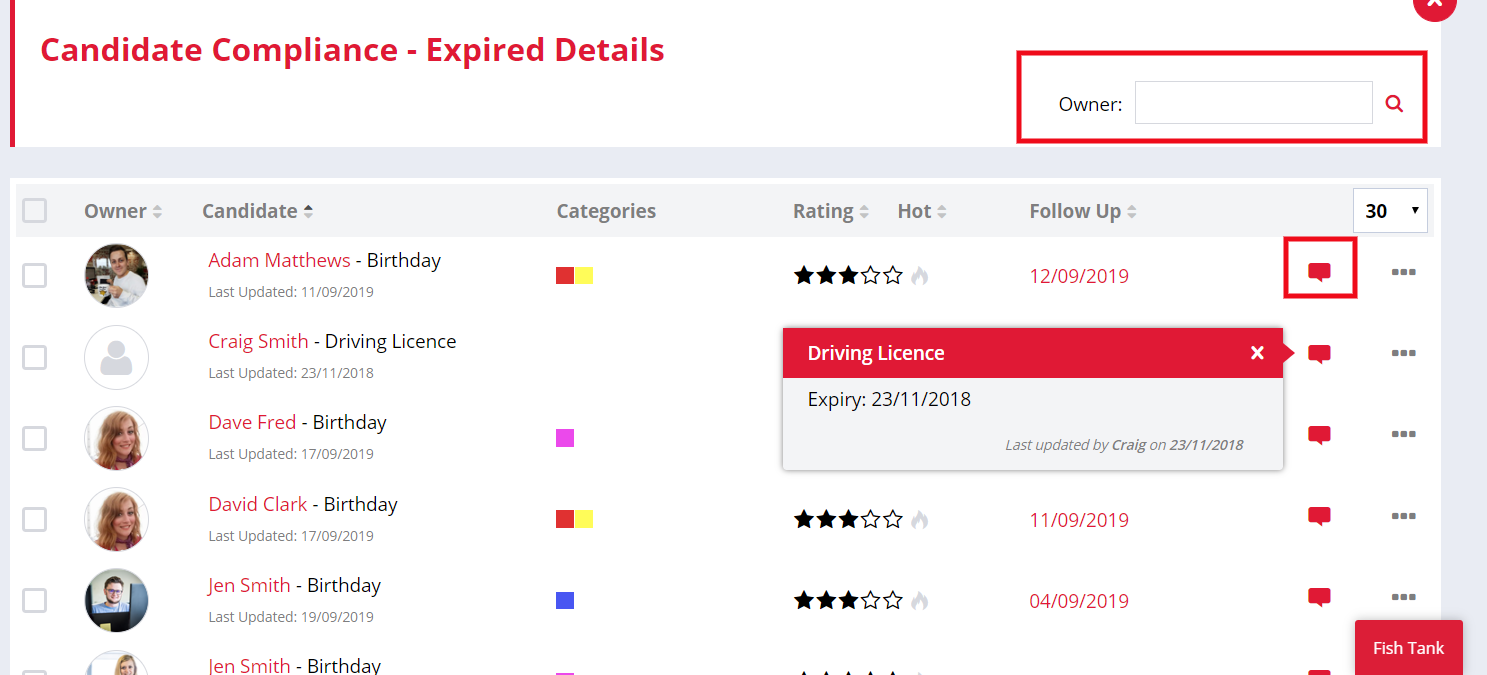Open the three-dot menu for David Clark
This screenshot has height=675, width=1487.
[x=1403, y=516]
